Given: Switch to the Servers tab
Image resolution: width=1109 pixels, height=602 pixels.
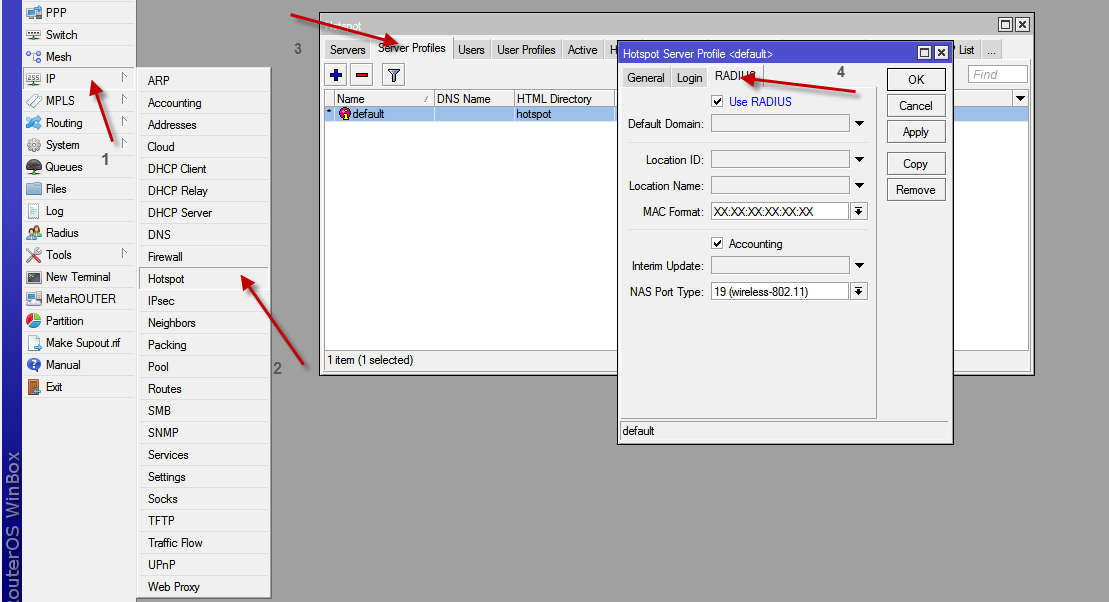Looking at the screenshot, I should 347,50.
